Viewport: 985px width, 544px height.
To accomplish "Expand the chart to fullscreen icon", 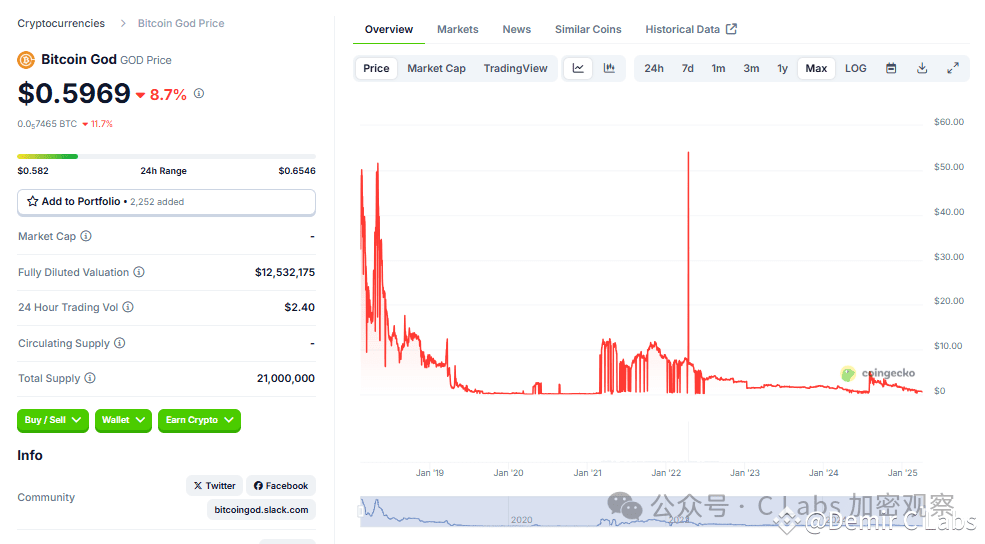I will coord(953,68).
